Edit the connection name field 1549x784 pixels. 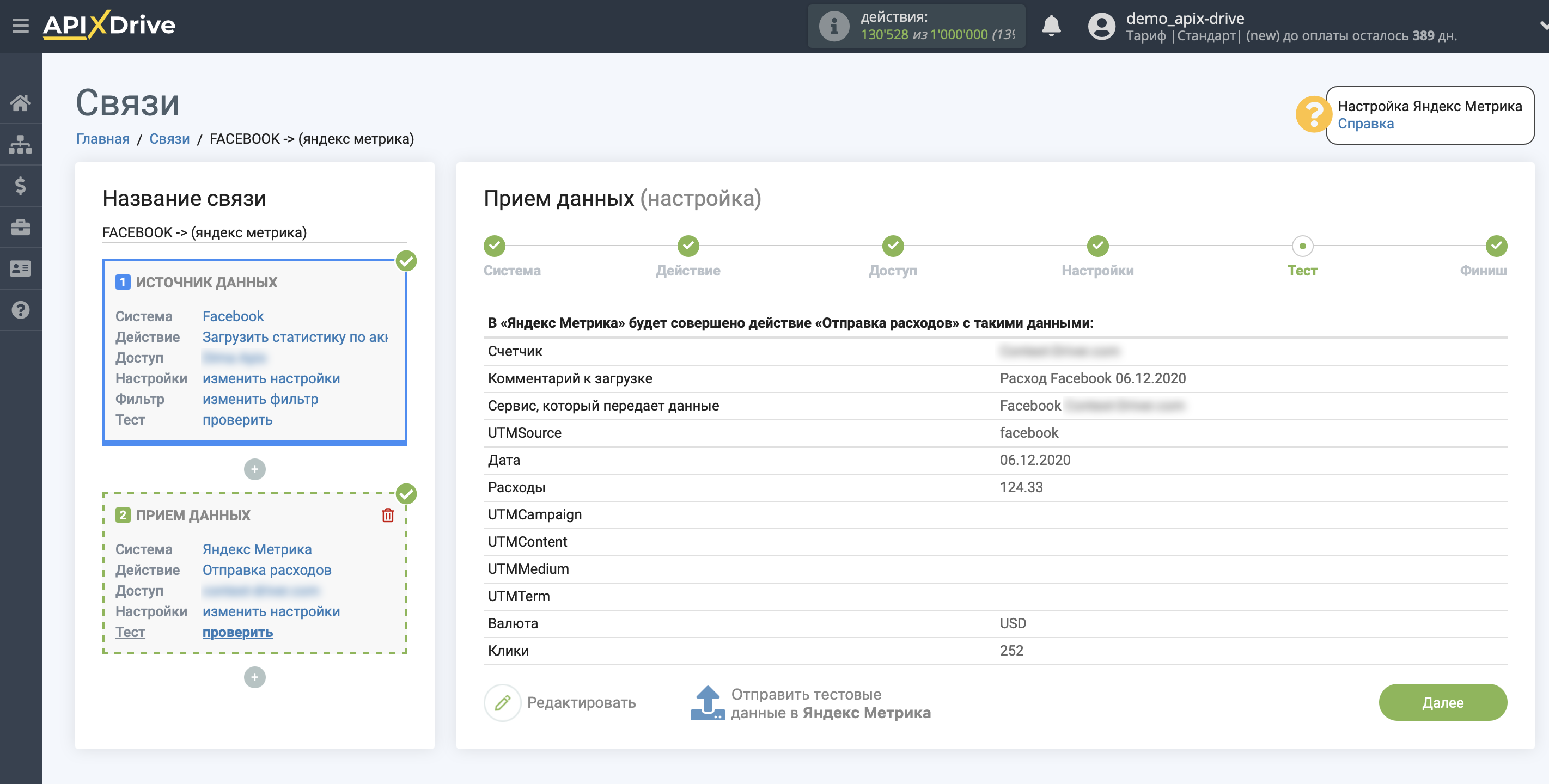coord(254,232)
